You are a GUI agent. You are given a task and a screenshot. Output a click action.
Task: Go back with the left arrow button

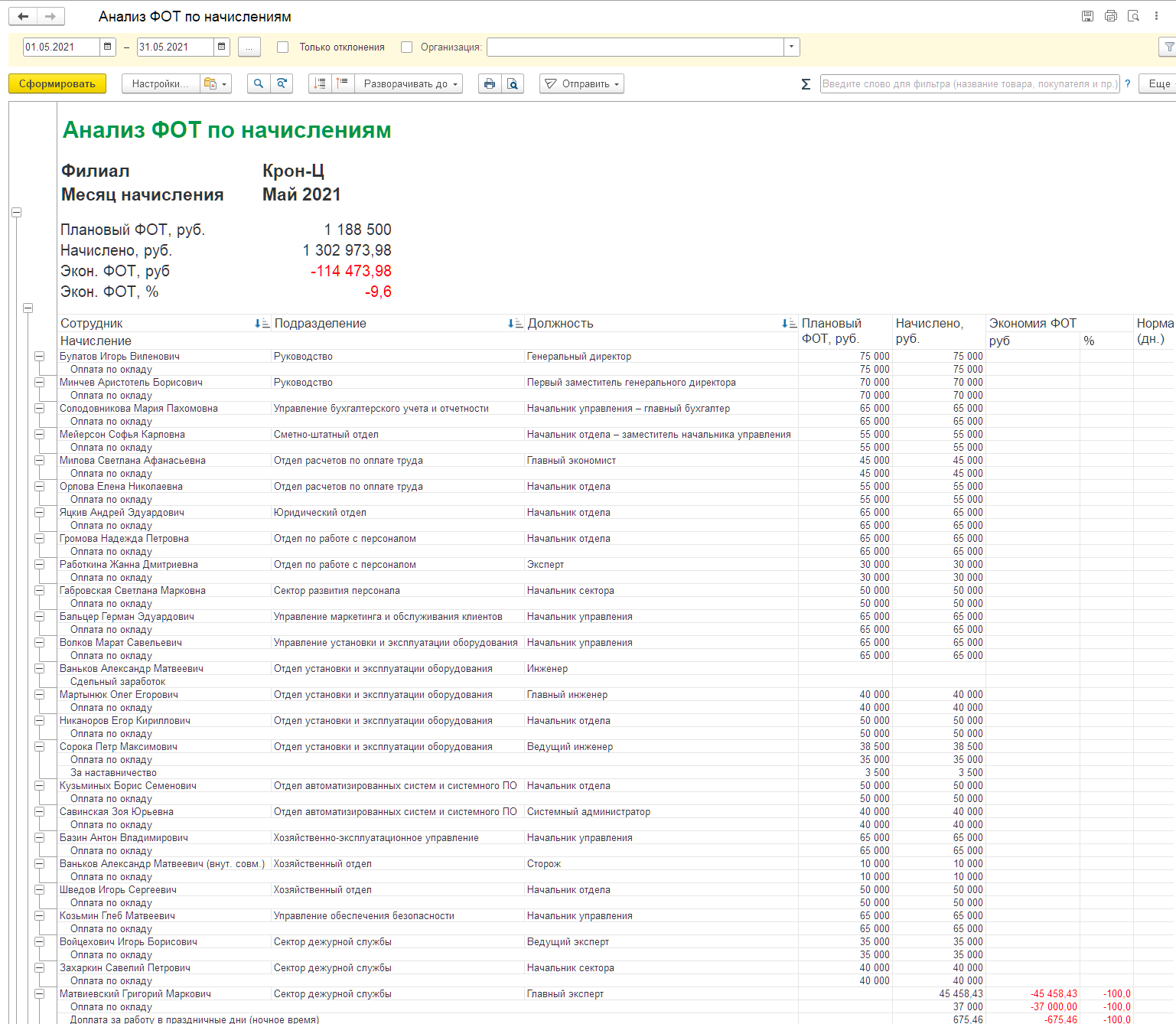[x=23, y=16]
